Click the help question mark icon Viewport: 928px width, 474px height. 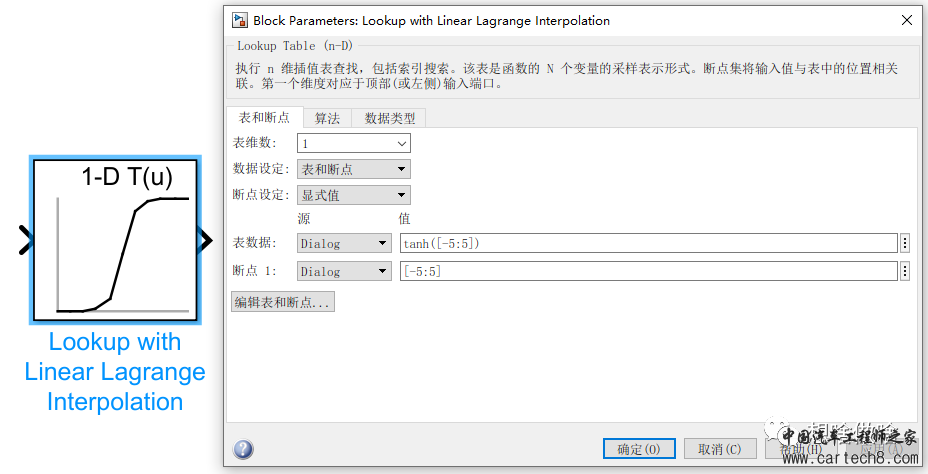coord(243,449)
